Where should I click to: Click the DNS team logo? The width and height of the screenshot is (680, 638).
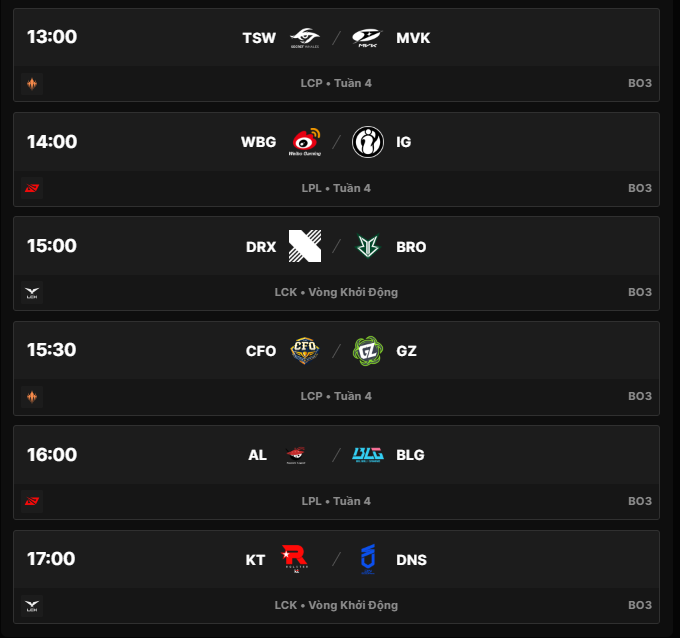[367, 559]
